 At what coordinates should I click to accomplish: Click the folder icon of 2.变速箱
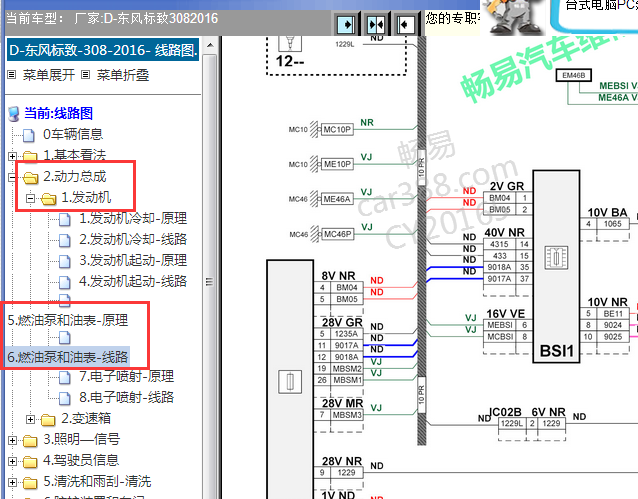48,419
